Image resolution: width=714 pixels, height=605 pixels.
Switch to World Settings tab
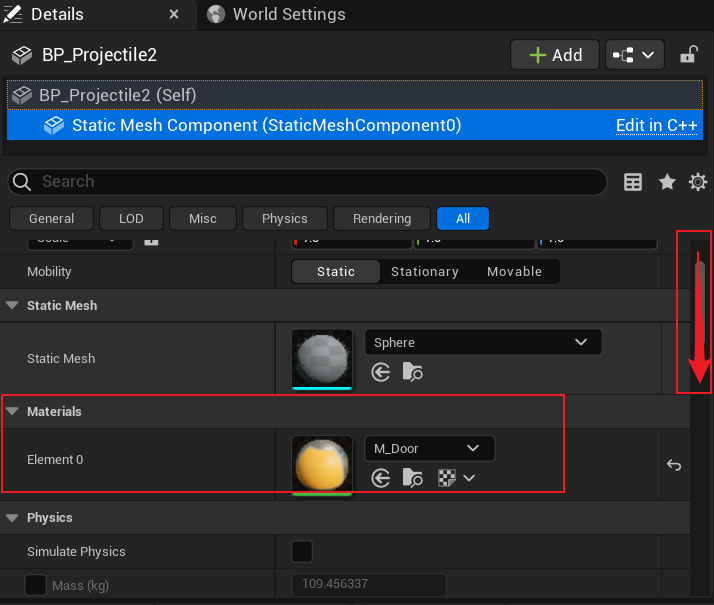coord(276,14)
